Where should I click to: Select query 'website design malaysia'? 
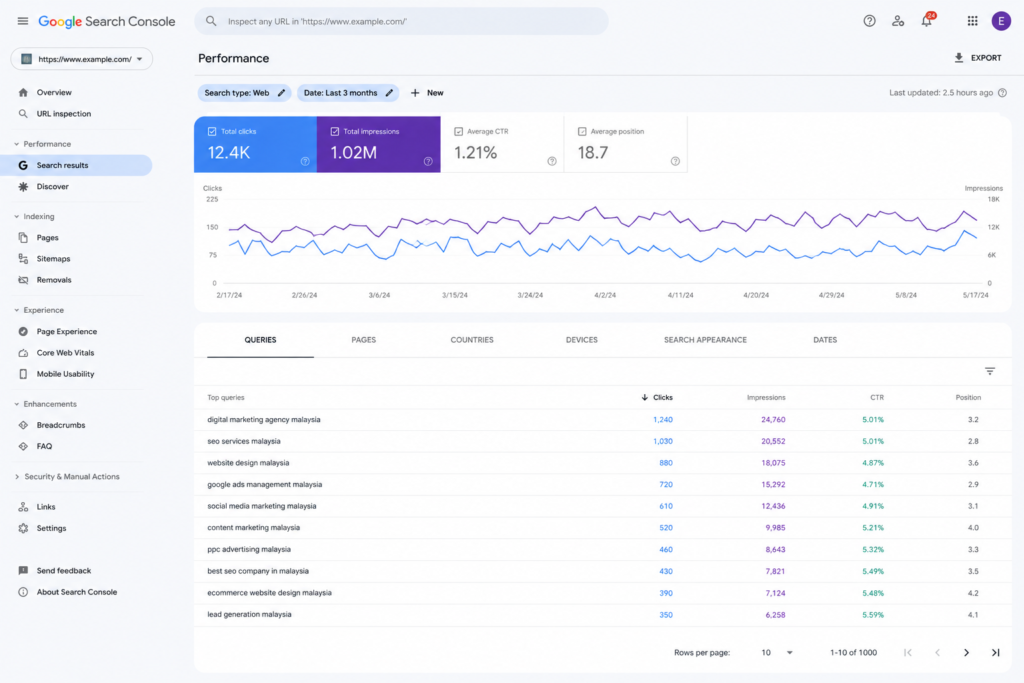pos(248,463)
